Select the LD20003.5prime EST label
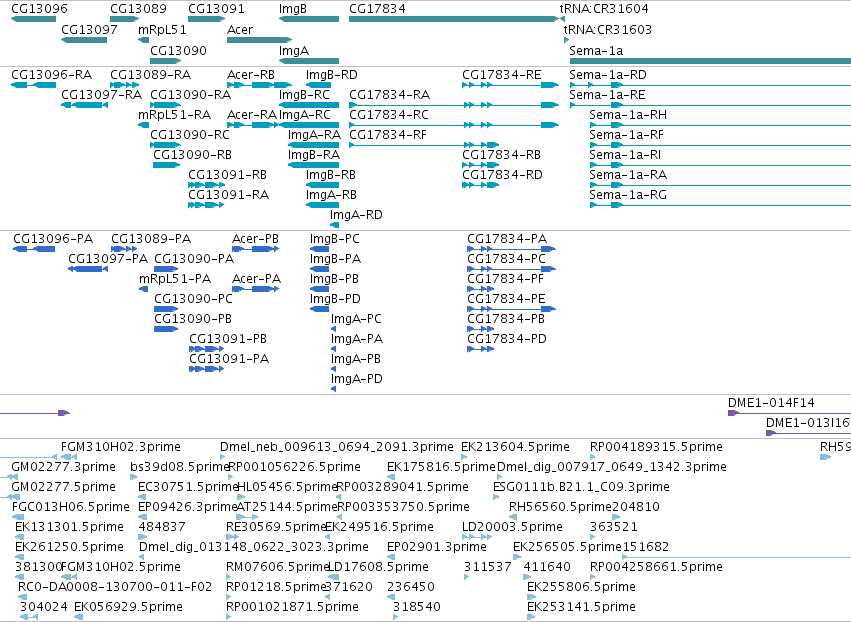 pos(512,526)
